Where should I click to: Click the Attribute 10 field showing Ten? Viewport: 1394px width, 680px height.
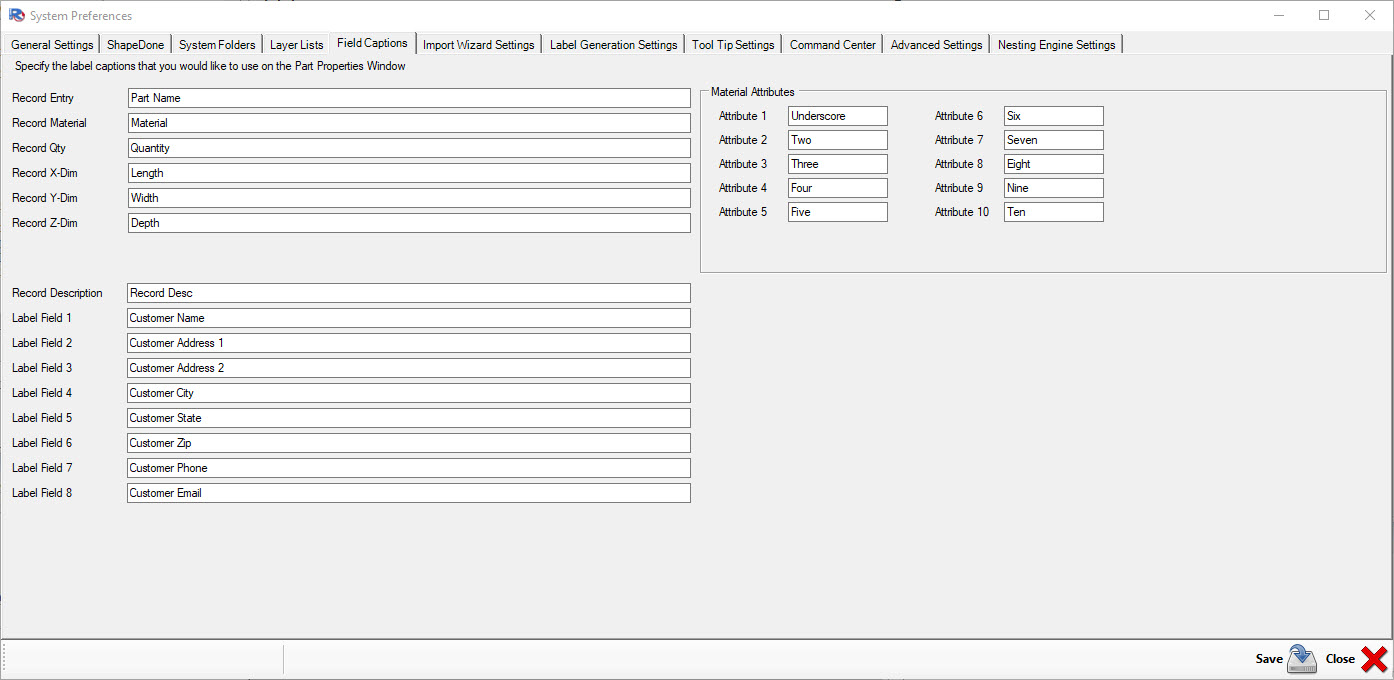[1053, 211]
